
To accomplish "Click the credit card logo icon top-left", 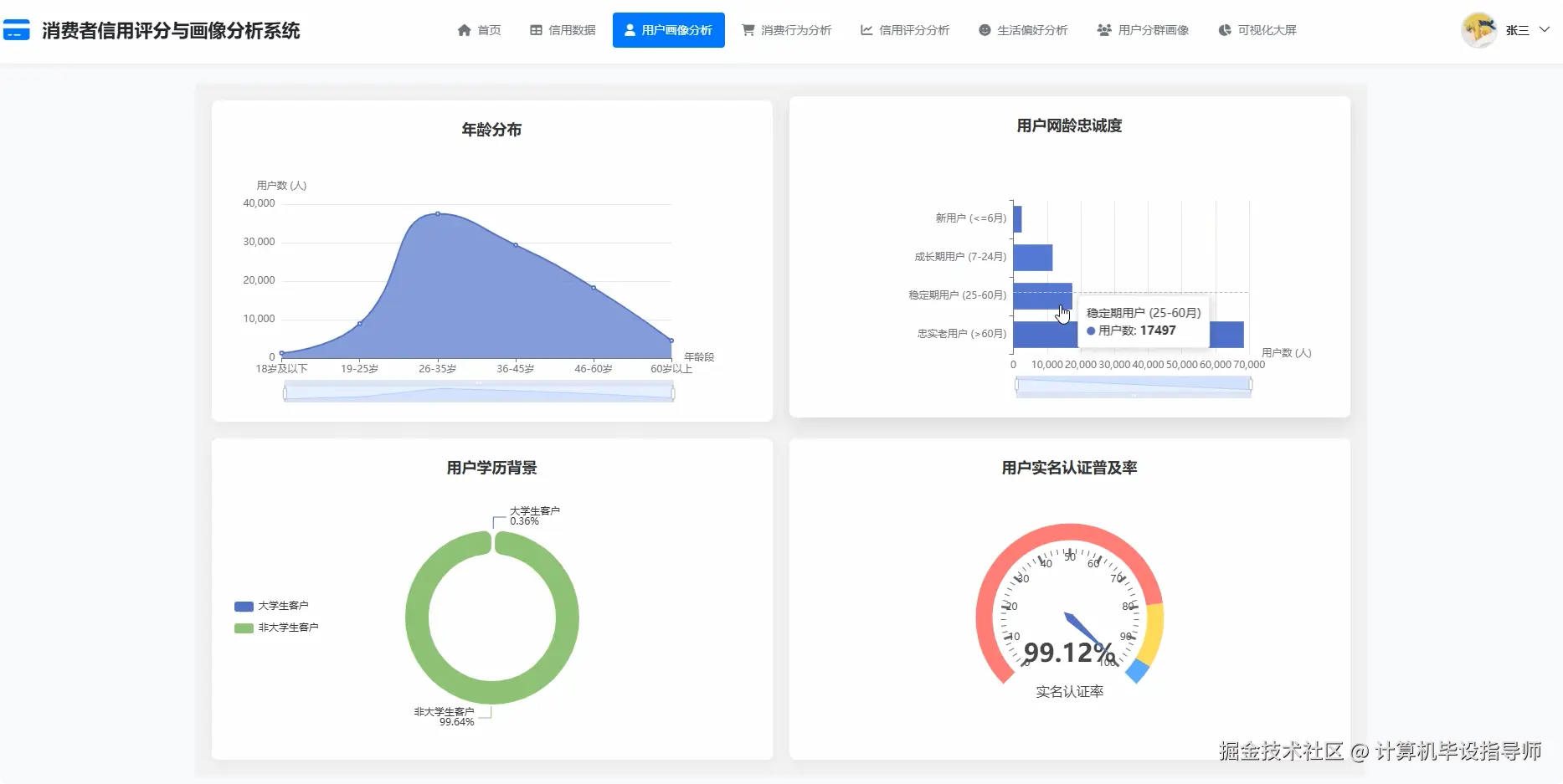I will click(x=17, y=29).
